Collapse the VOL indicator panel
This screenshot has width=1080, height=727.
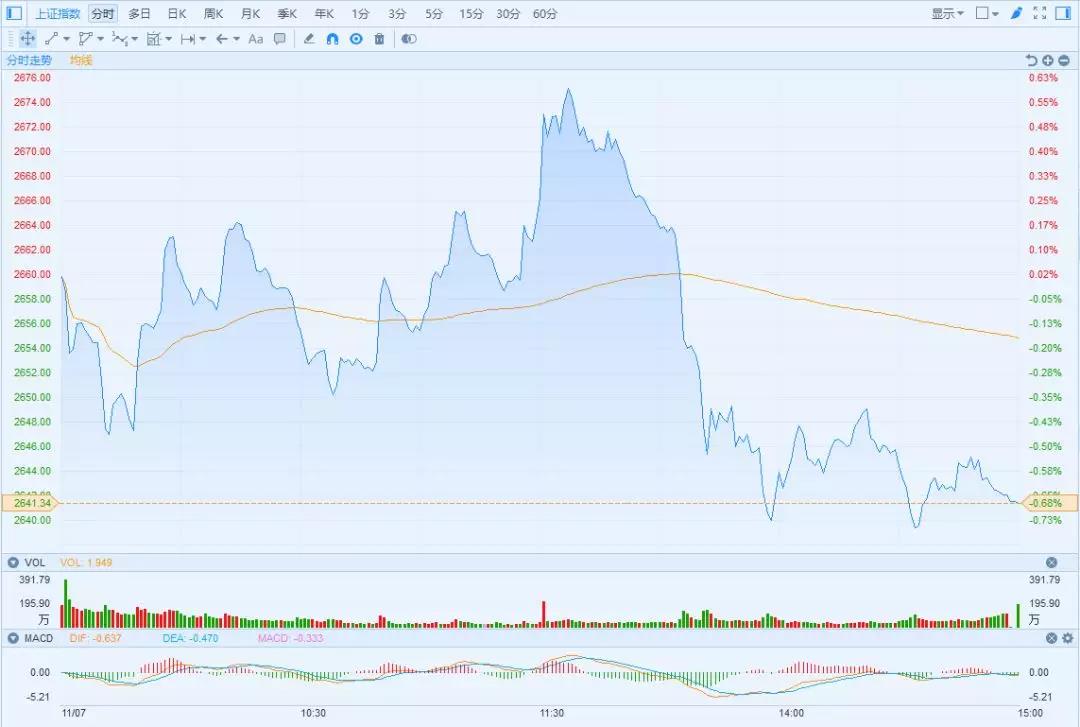point(12,562)
